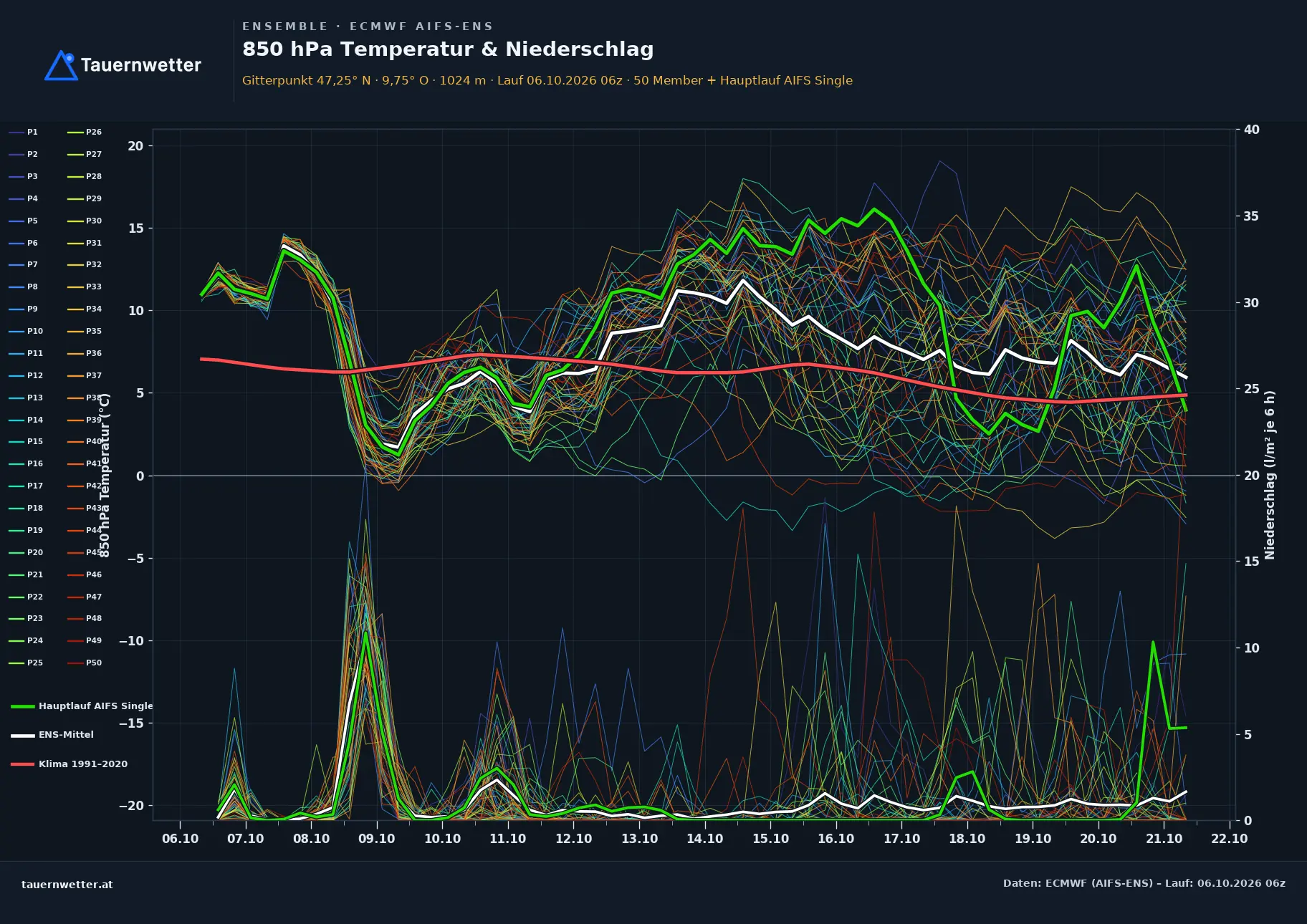Click the "Daten: ECMWF (AIFS-ENS)" footer credit

pyautogui.click(x=1144, y=883)
